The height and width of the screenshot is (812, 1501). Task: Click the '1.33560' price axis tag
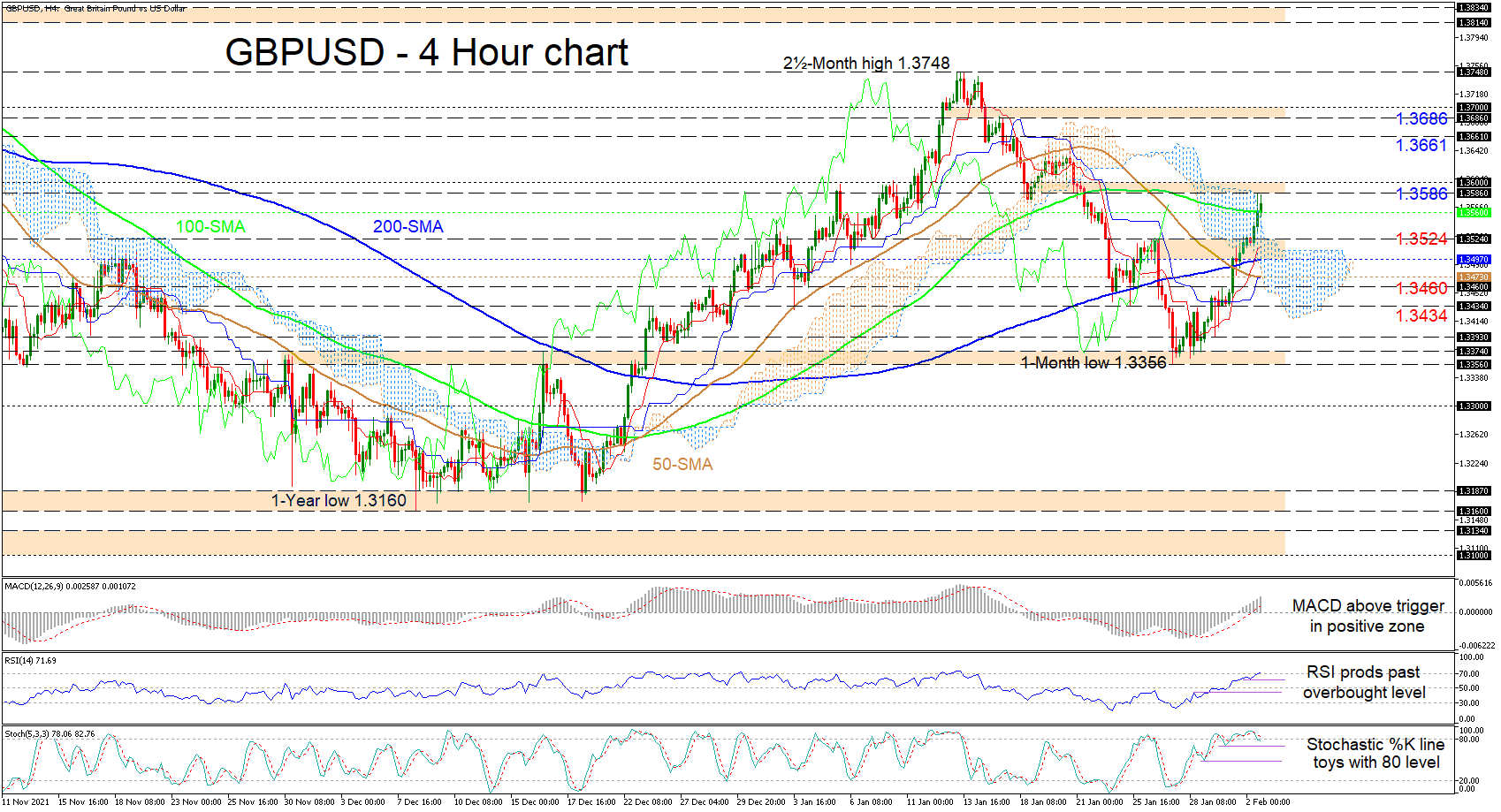[x=1474, y=364]
